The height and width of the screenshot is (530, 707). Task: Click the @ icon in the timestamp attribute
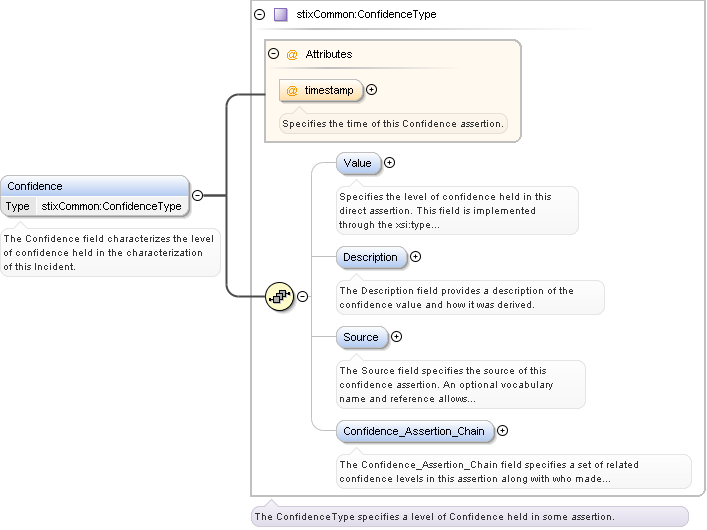coord(292,90)
